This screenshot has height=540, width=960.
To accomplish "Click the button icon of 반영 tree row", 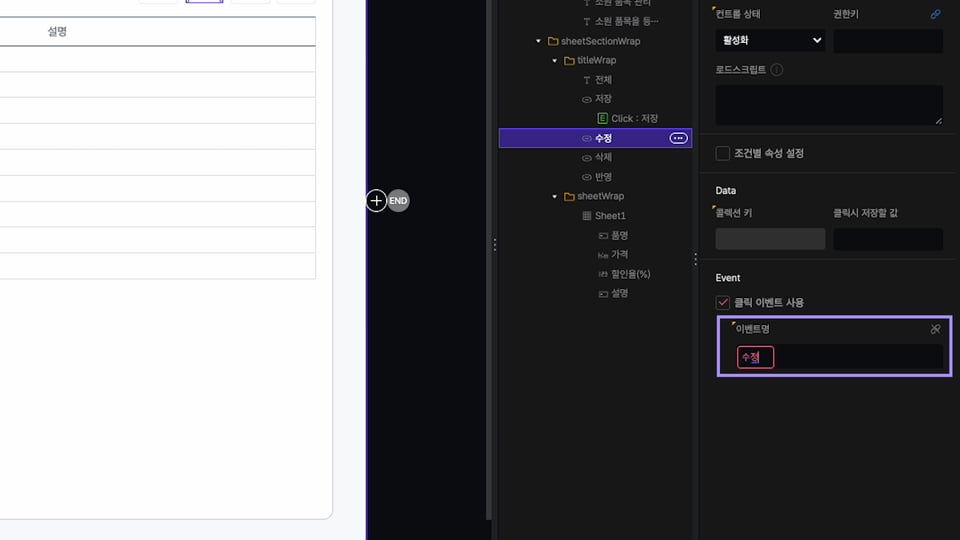I will pos(587,177).
